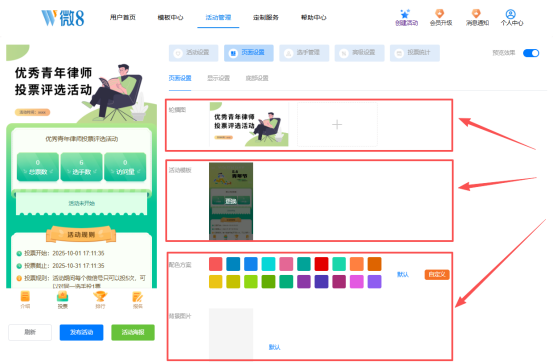
Task: Go to 模板中心 in top navigation
Action: pyautogui.click(x=170, y=17)
